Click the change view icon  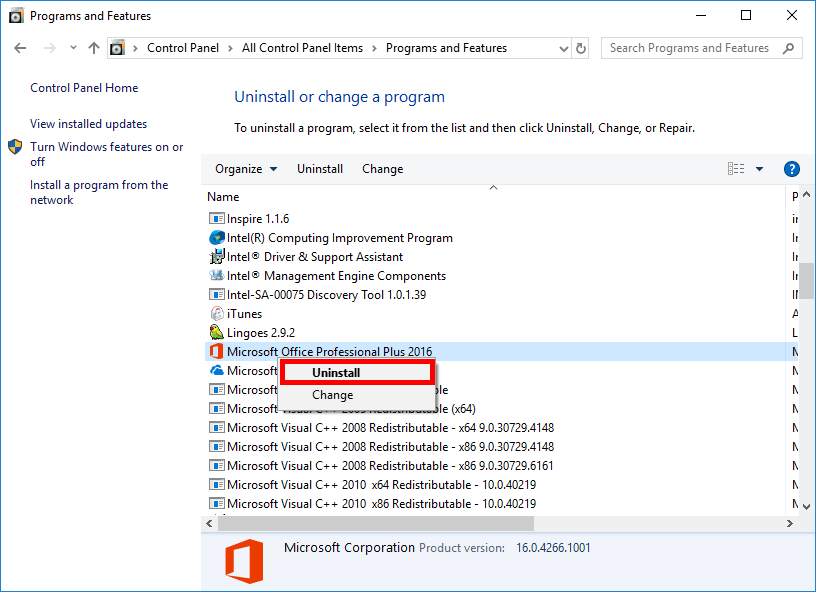click(736, 169)
